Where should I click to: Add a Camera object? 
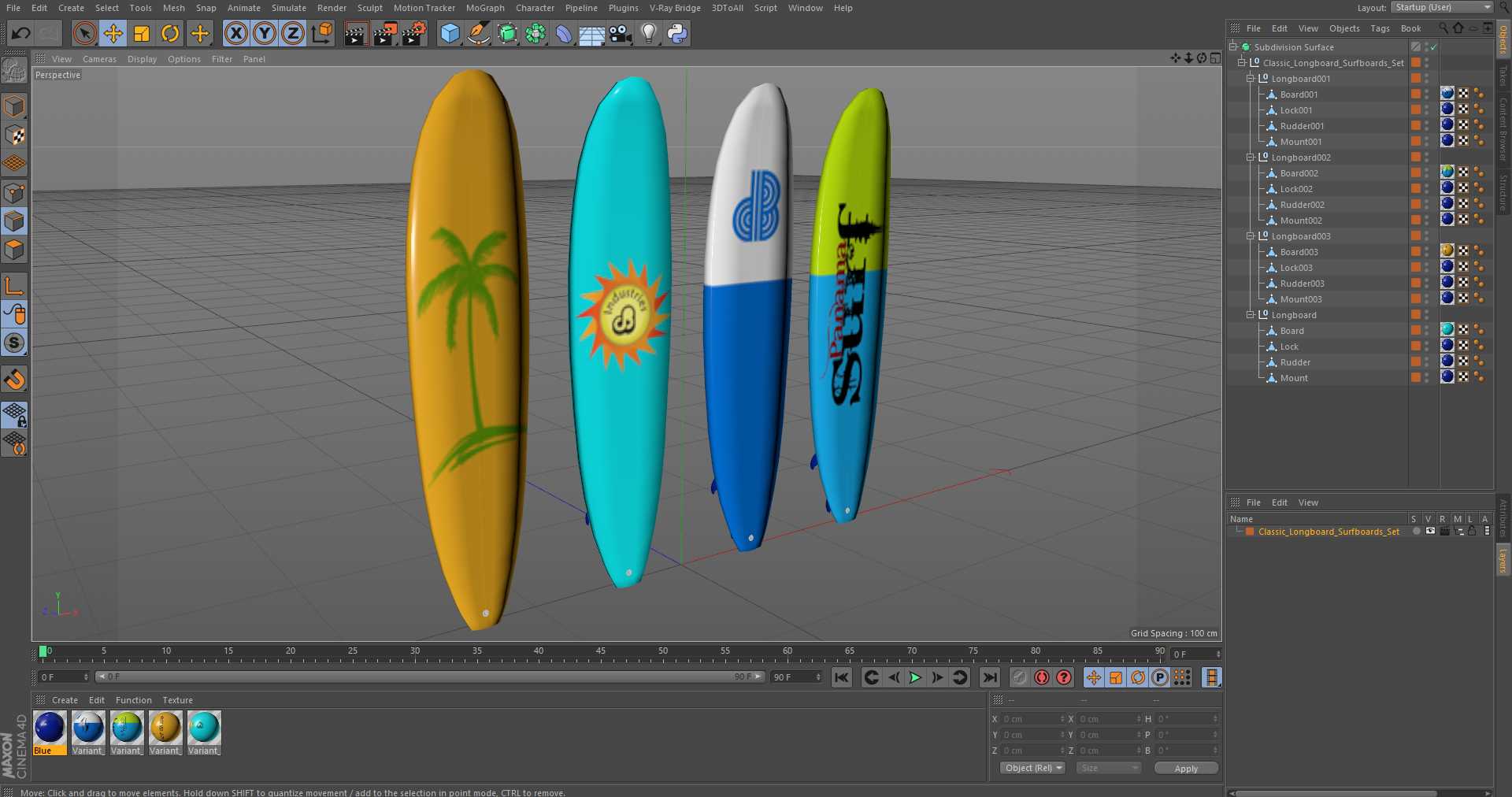tap(621, 33)
